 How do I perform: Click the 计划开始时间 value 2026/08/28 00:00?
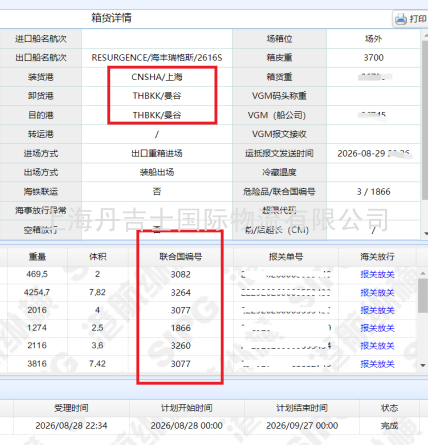[x=187, y=426]
